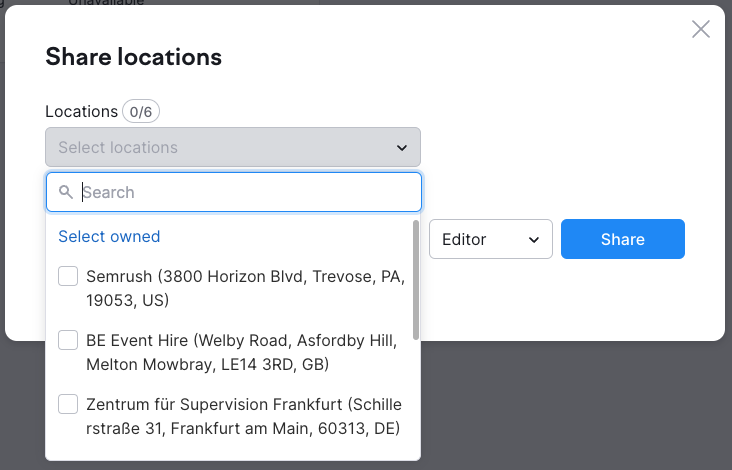The width and height of the screenshot is (732, 470).
Task: Click the Editor role chevron arrow
Action: 534,240
